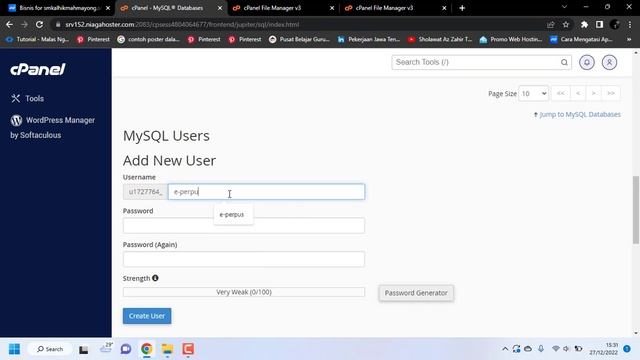640x360 pixels.
Task: Click the volume speaker tray icon
Action: pos(566,349)
